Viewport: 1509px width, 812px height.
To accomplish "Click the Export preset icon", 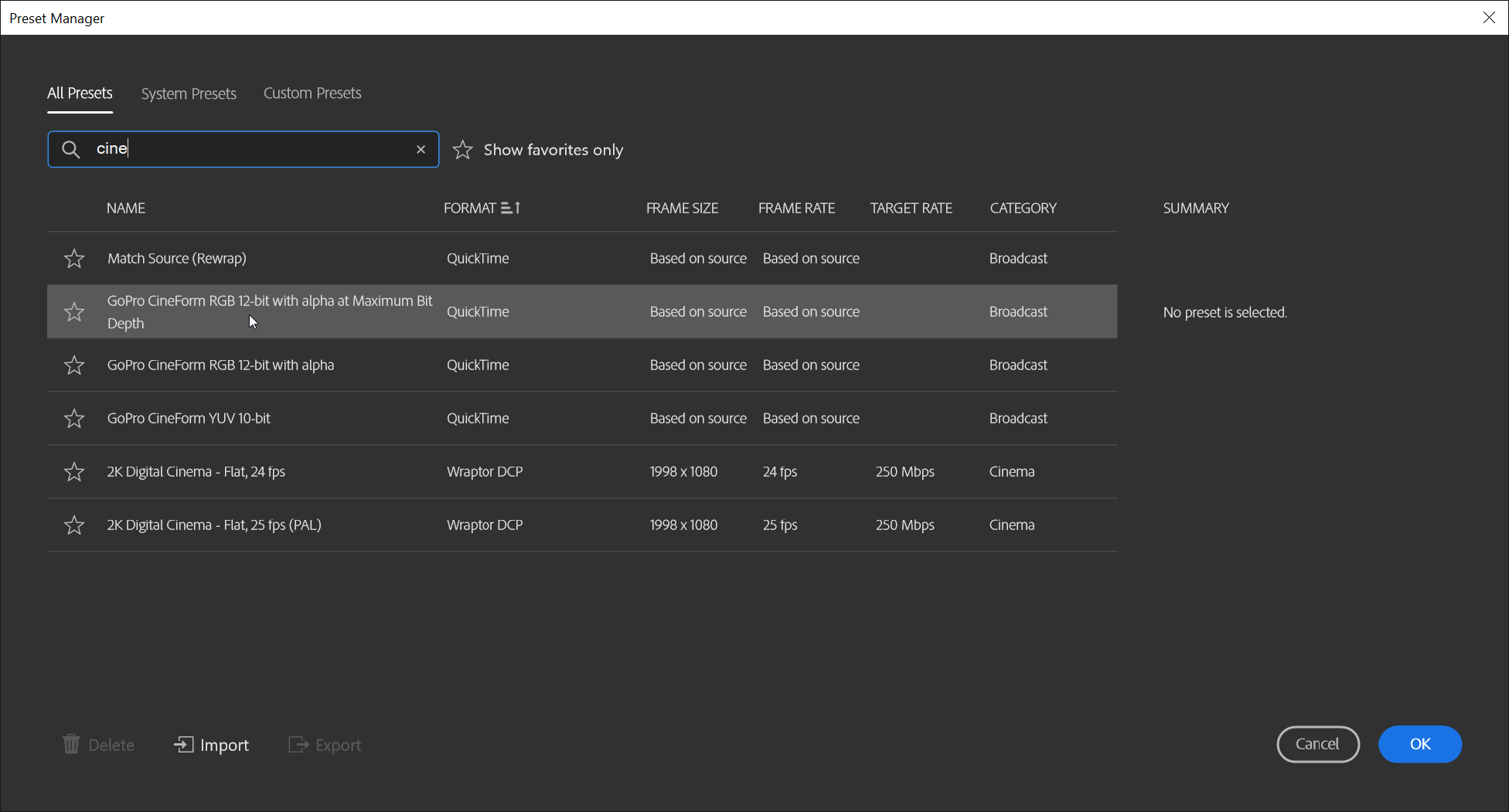I will pos(298,744).
